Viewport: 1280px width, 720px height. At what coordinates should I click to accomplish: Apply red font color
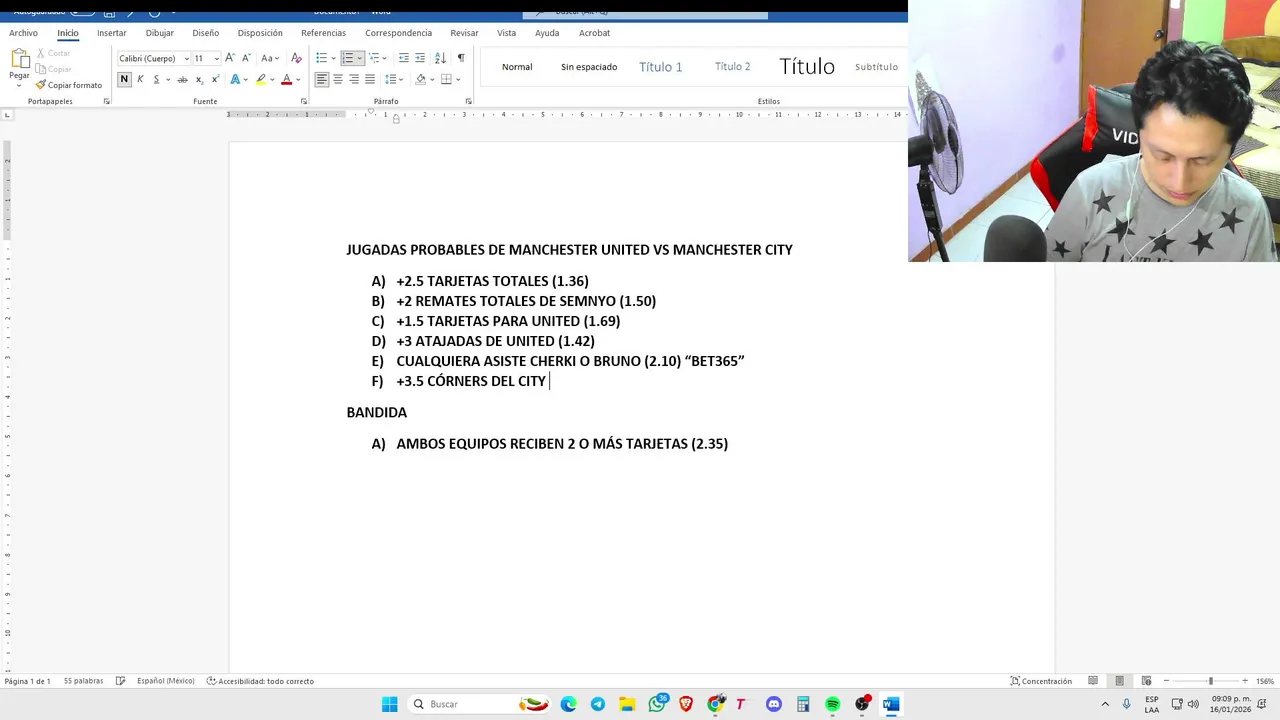pos(286,79)
